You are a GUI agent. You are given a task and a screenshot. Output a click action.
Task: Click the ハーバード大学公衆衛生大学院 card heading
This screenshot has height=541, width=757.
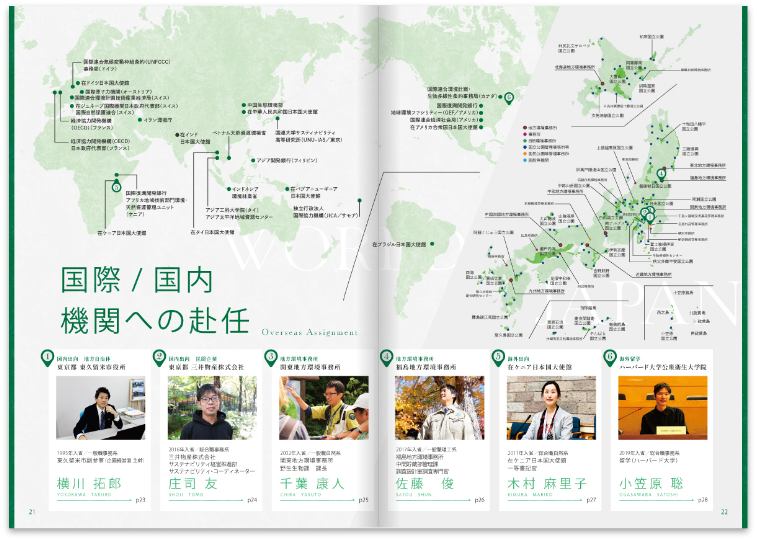click(663, 367)
